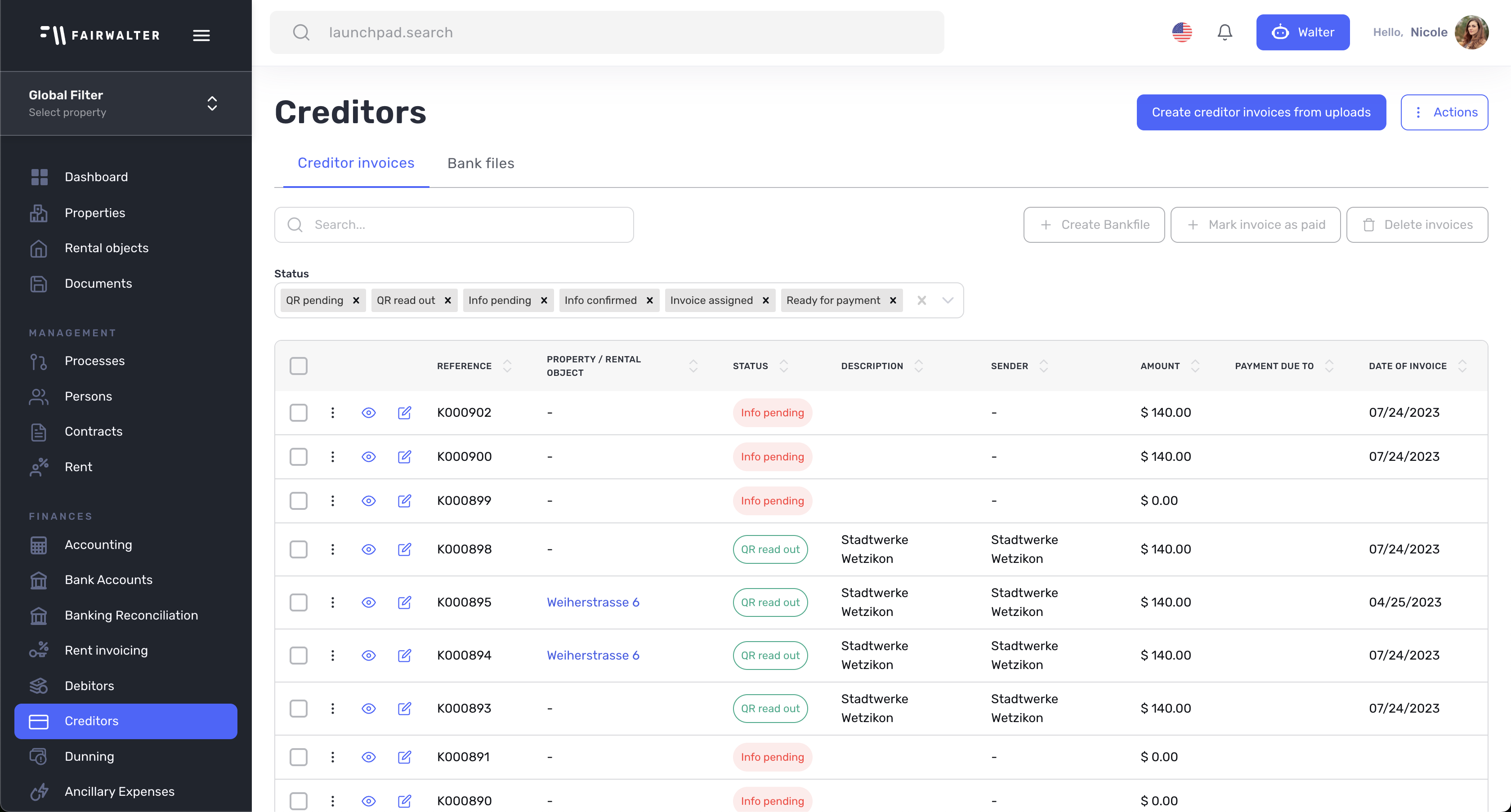Switch to the Bank files tab

(480, 163)
